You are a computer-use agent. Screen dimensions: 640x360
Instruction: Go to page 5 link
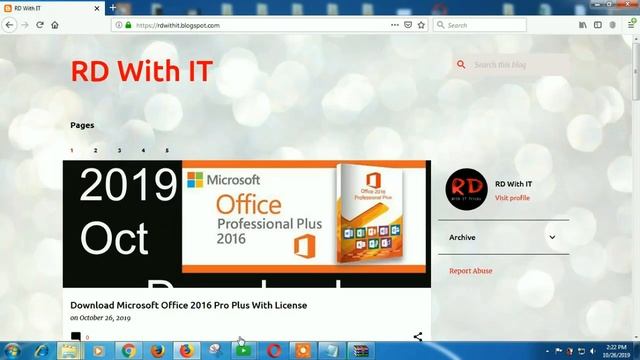pyautogui.click(x=167, y=150)
